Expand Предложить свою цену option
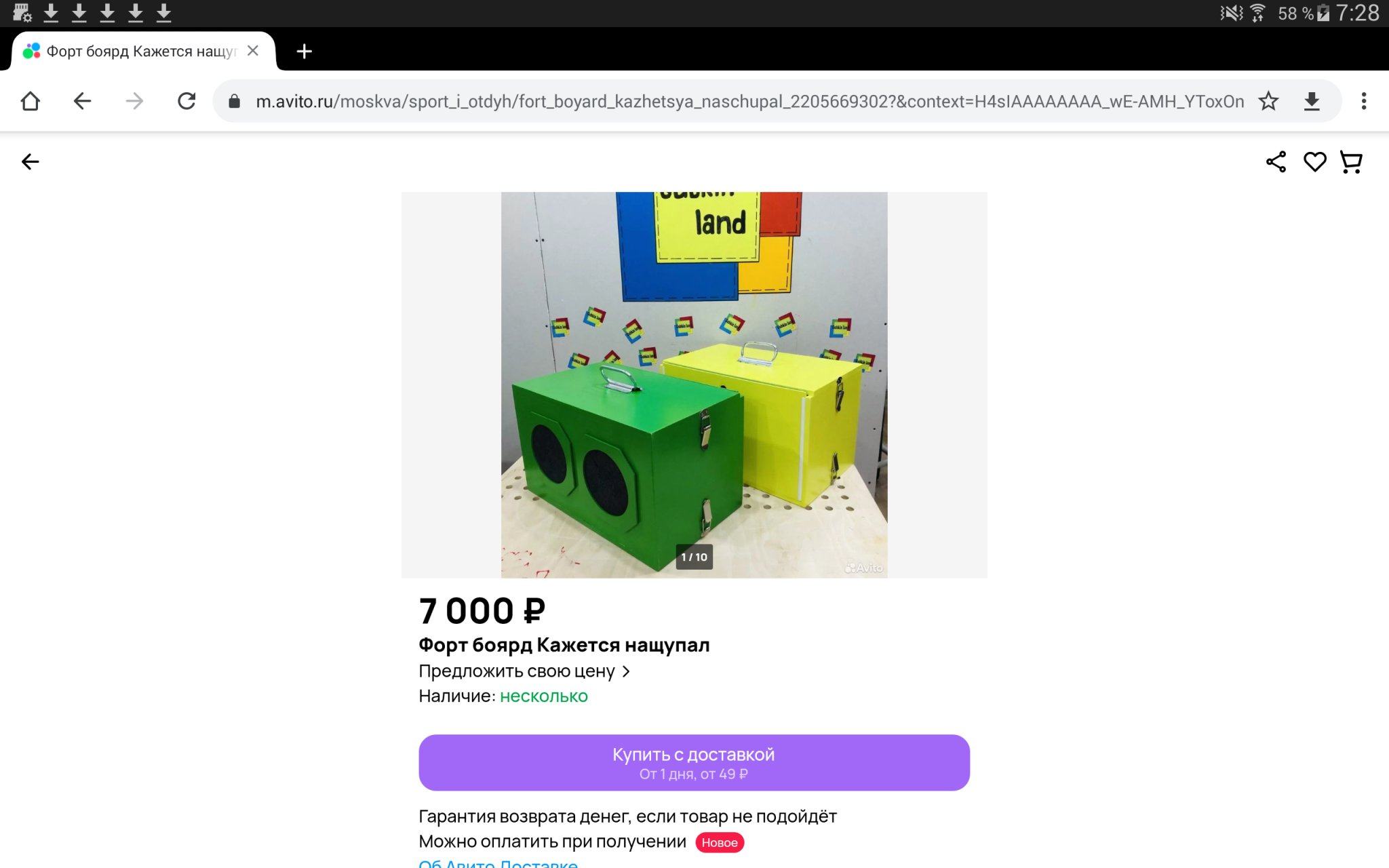The width and height of the screenshot is (1389, 868). click(x=524, y=671)
